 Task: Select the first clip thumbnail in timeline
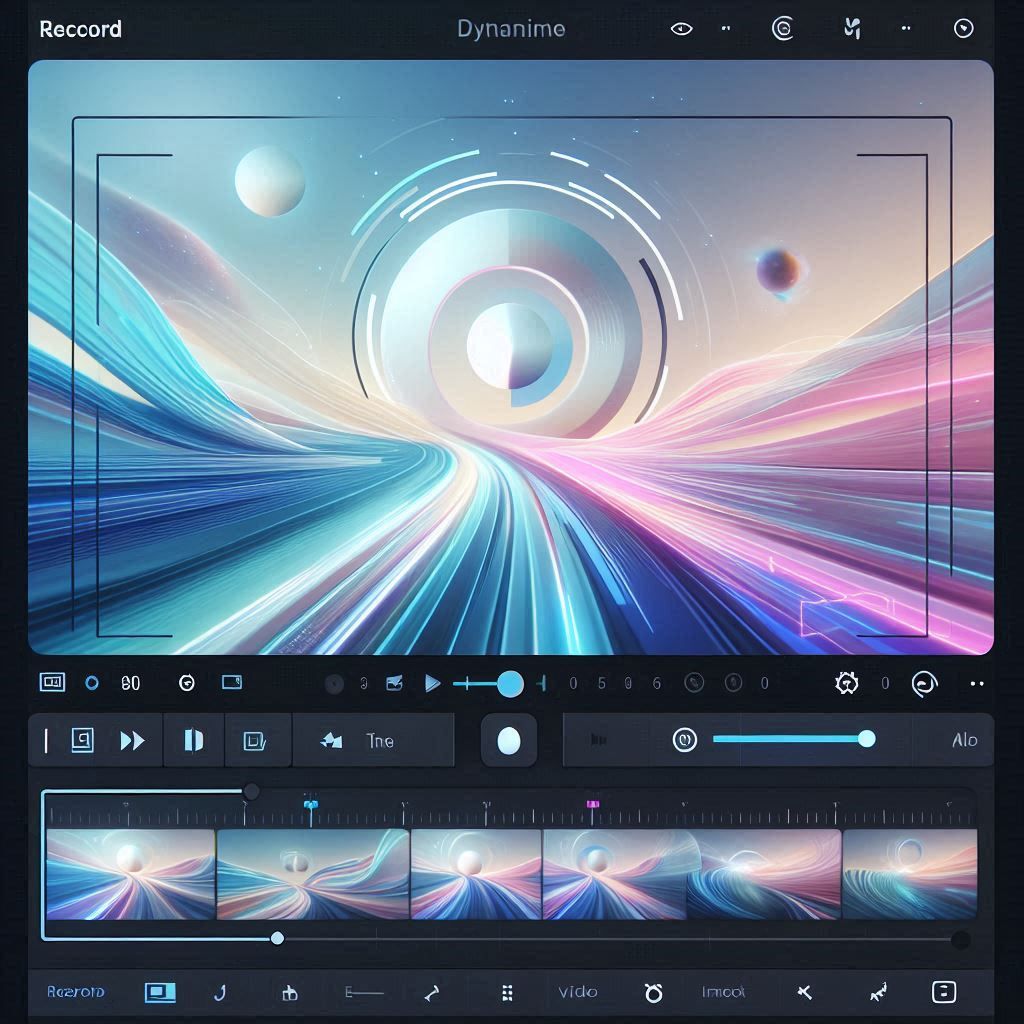tap(131, 874)
